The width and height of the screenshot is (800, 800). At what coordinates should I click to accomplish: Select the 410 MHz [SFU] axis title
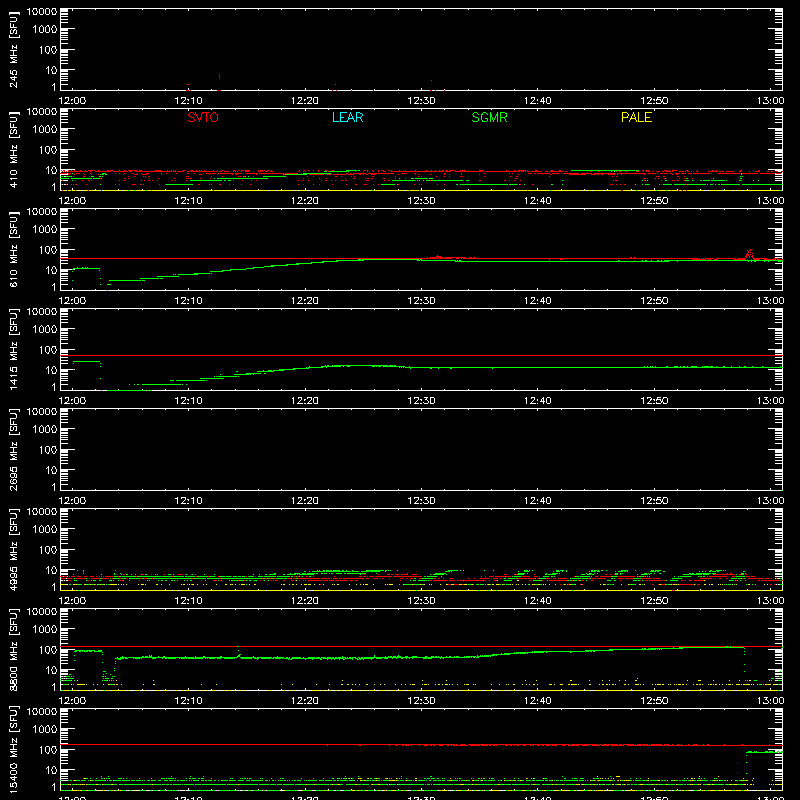coord(13,149)
